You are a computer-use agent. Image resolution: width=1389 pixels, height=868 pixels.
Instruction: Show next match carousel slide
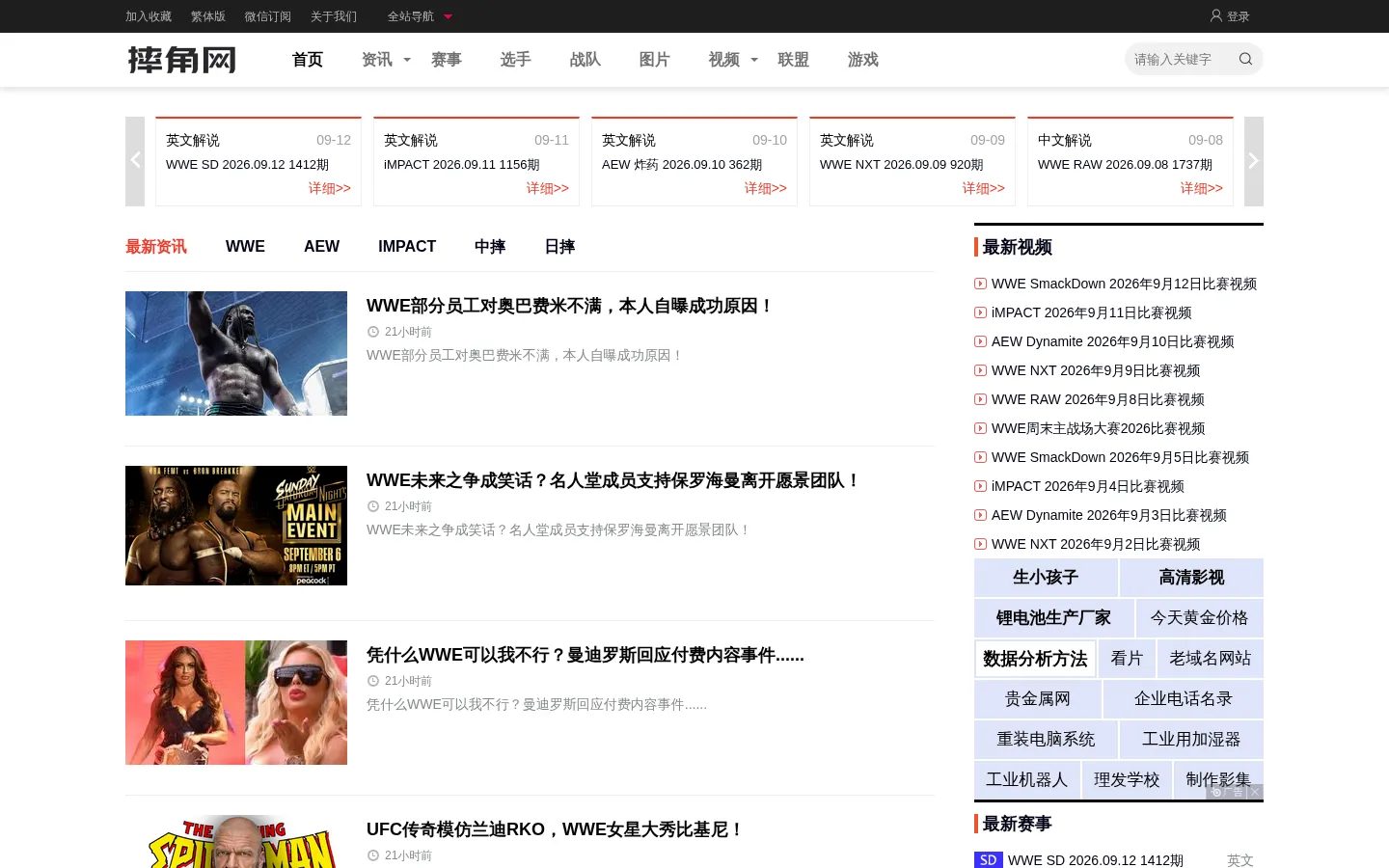[x=1254, y=161]
